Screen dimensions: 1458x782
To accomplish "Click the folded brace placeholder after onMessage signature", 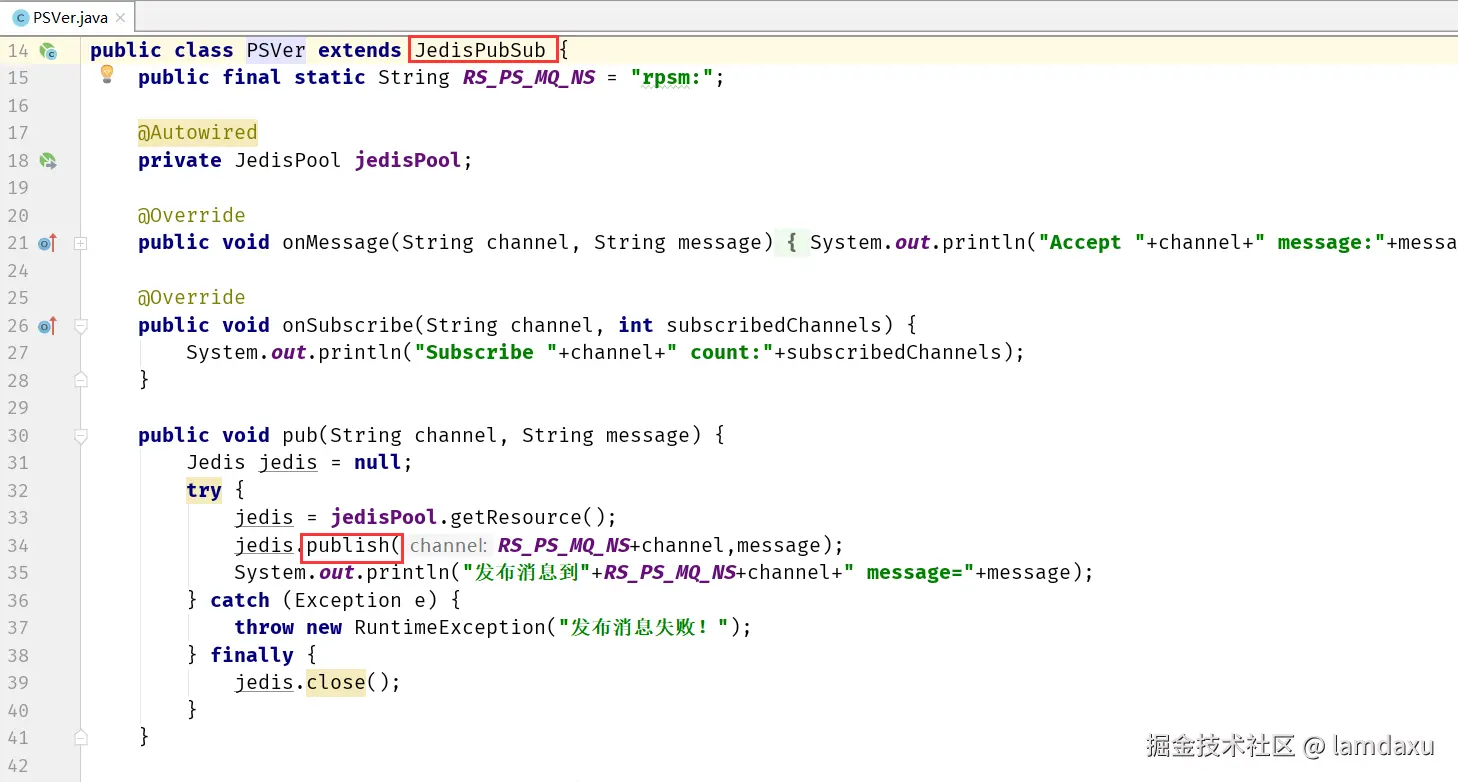I will pos(791,243).
